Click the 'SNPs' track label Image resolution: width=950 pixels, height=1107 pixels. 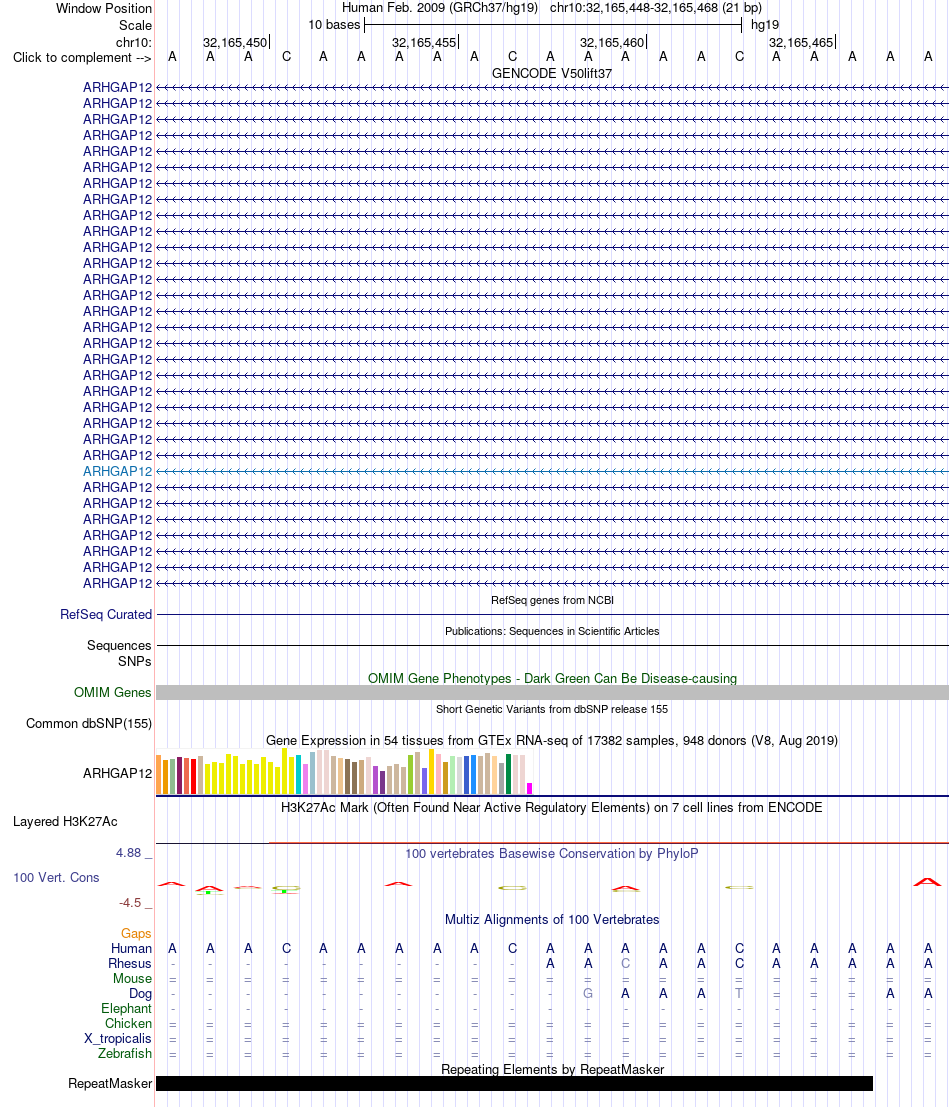point(134,662)
